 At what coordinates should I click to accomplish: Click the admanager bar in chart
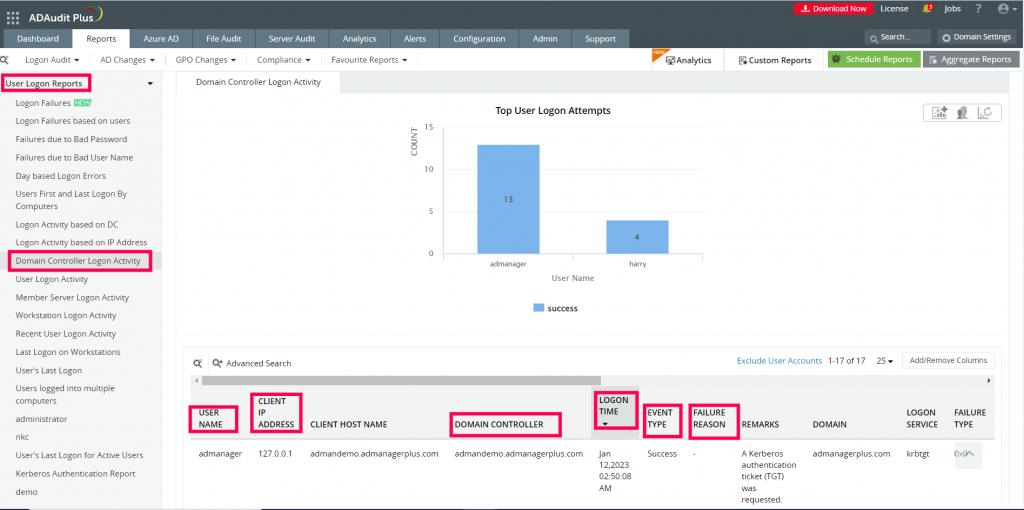click(x=508, y=199)
